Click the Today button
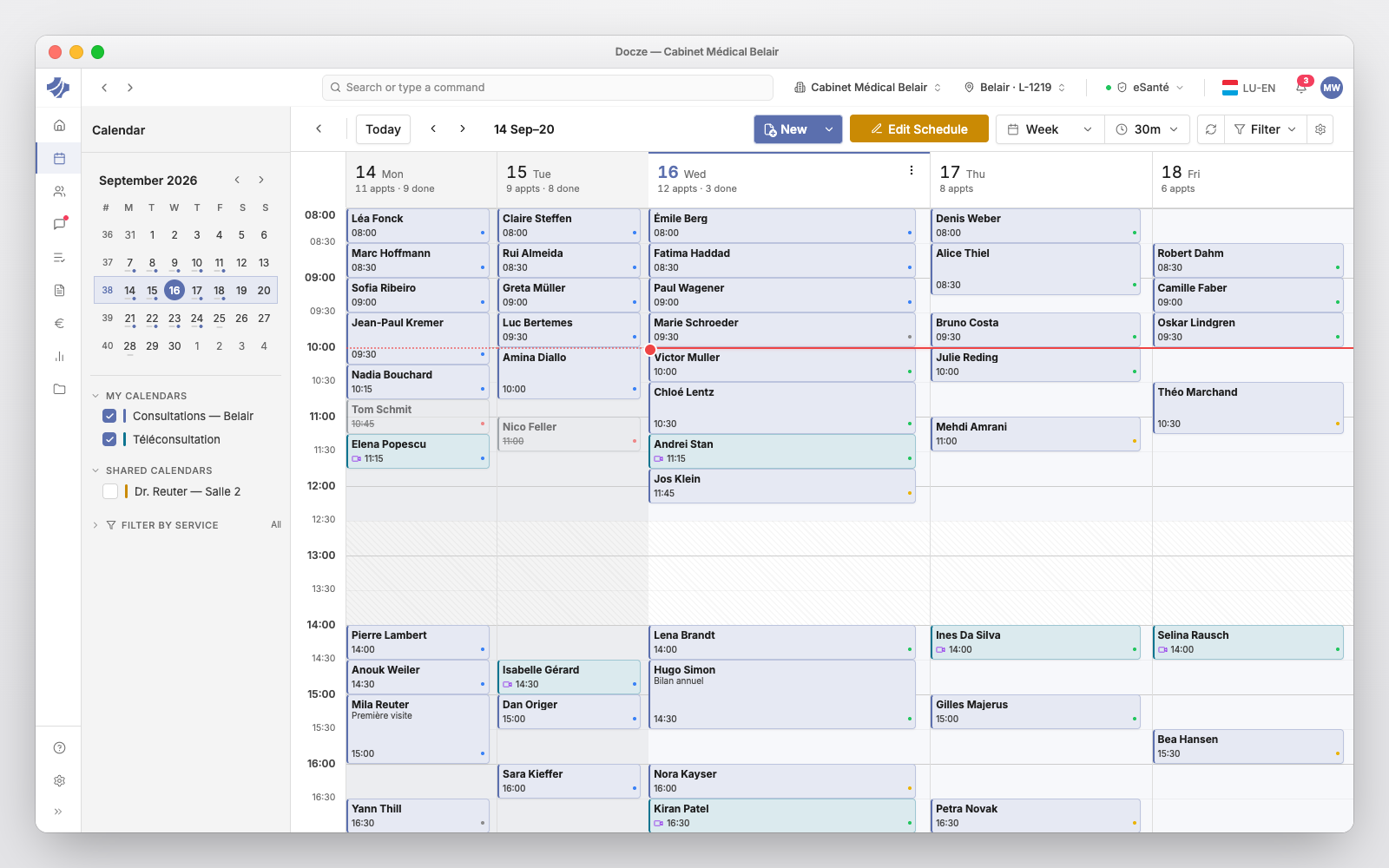 click(383, 129)
